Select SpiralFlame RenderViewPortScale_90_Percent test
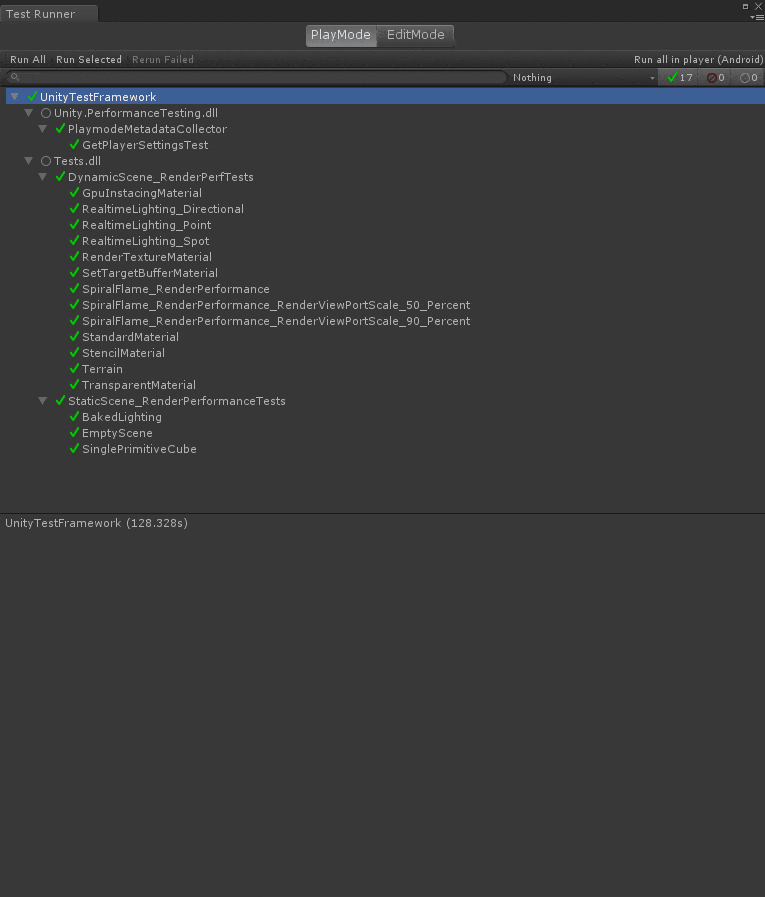Image resolution: width=765 pixels, height=897 pixels. pyautogui.click(x=276, y=322)
